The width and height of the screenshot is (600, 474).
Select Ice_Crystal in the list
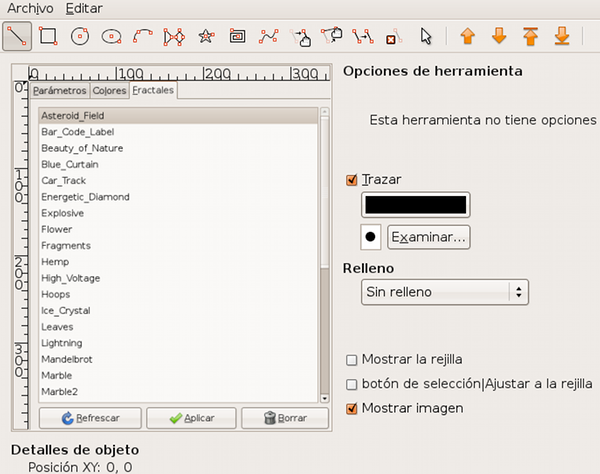pyautogui.click(x=178, y=311)
